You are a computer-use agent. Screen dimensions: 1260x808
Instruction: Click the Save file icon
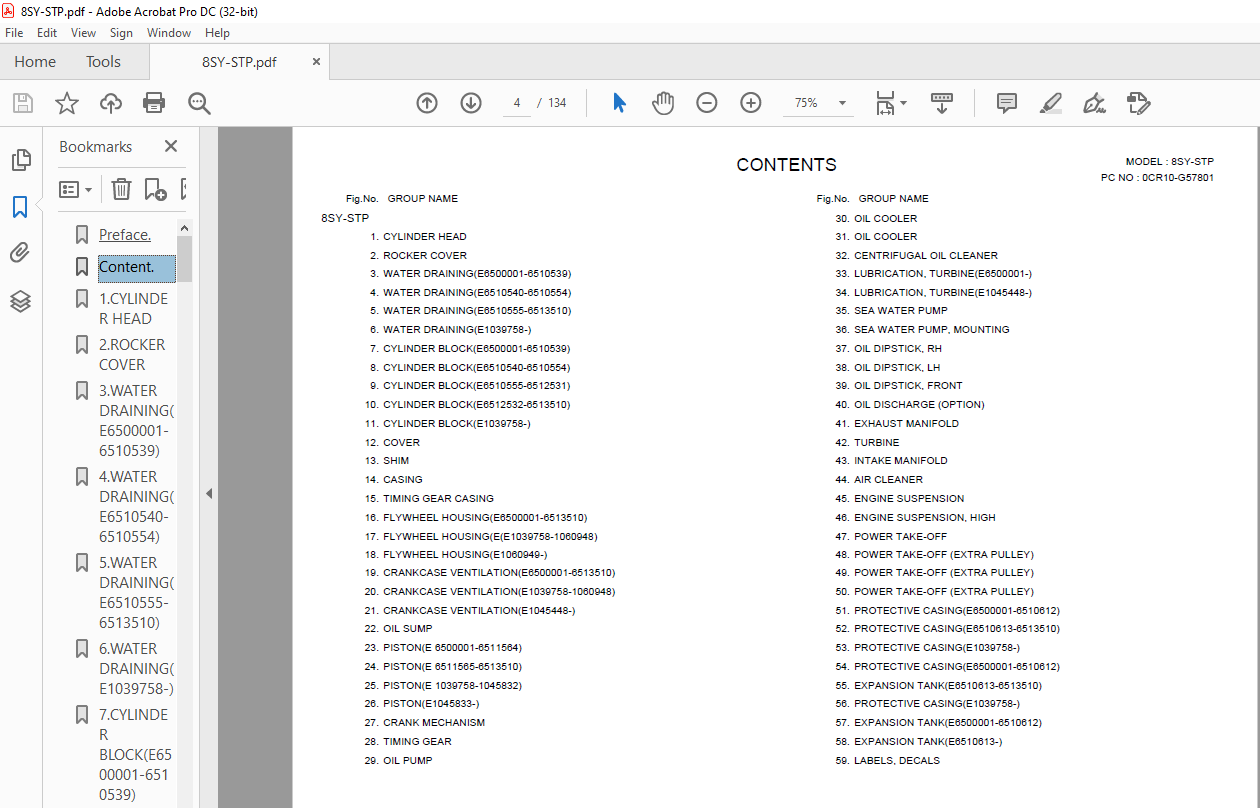pyautogui.click(x=23, y=103)
